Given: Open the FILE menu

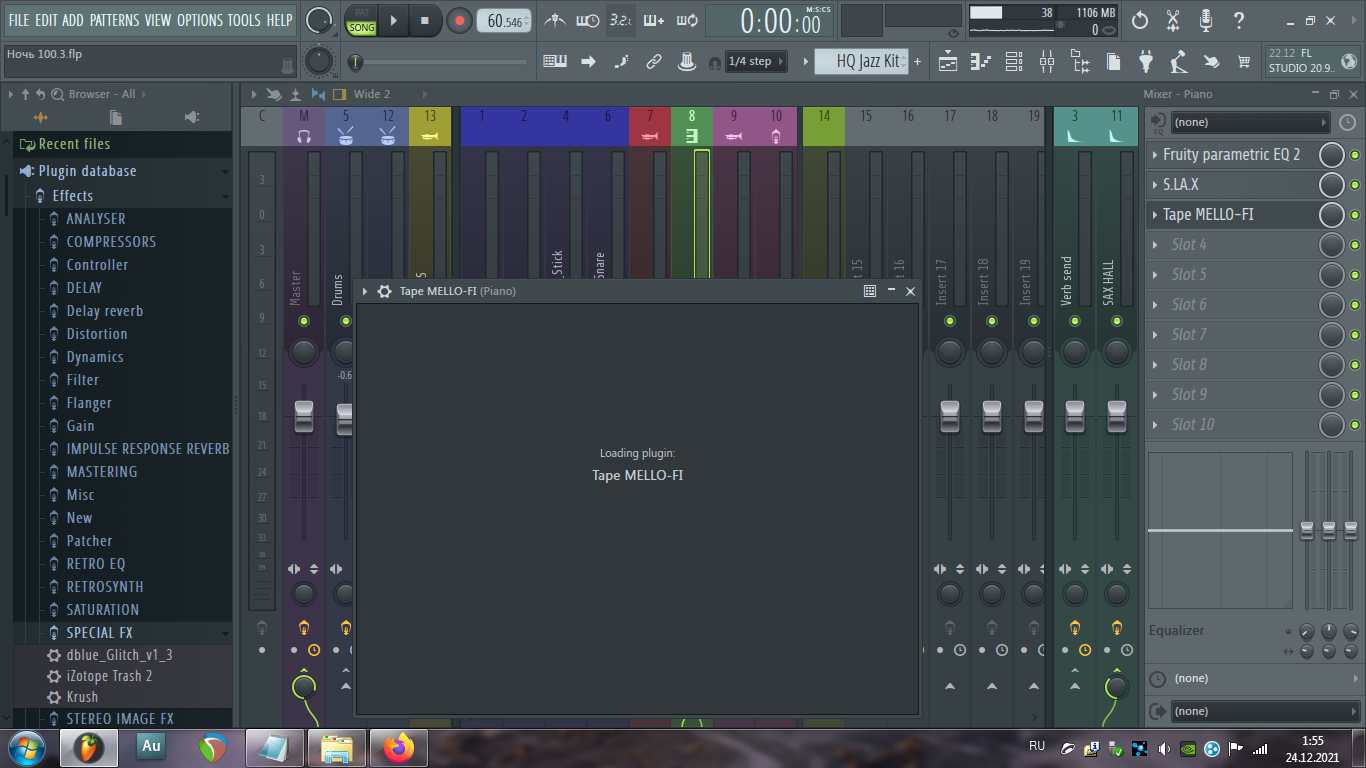Looking at the screenshot, I should click(x=19, y=20).
